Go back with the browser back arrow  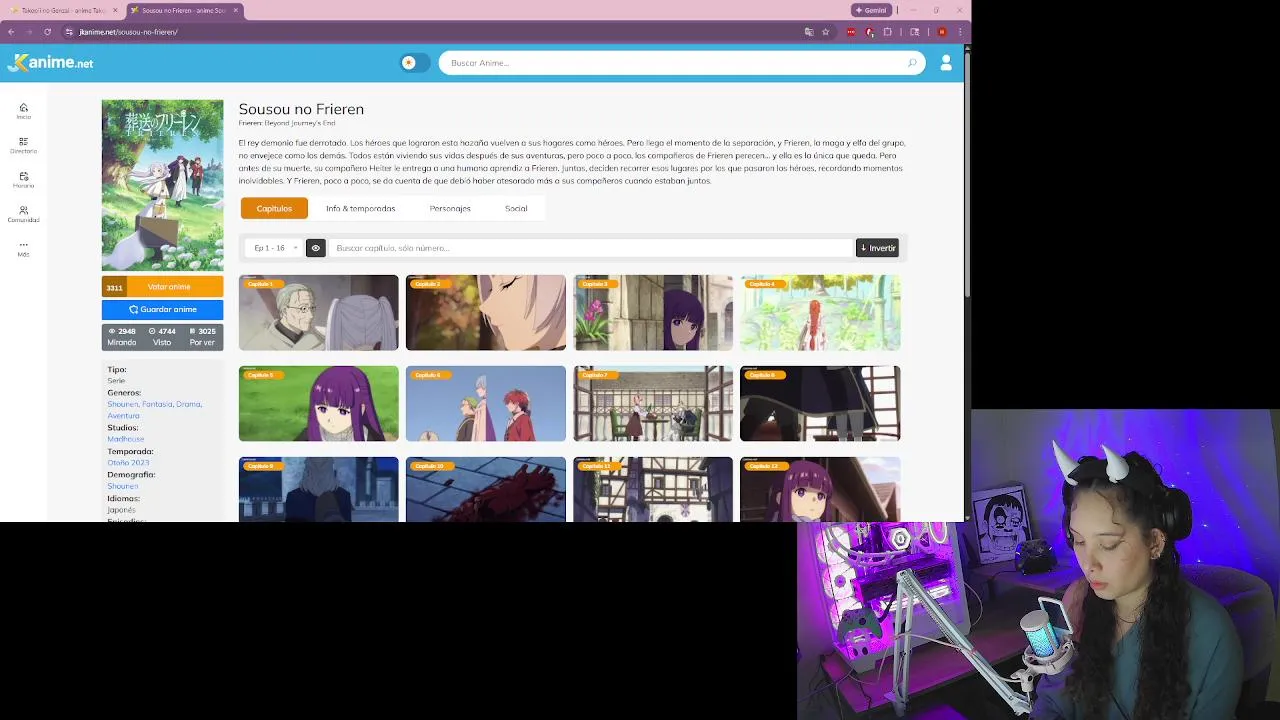click(11, 32)
